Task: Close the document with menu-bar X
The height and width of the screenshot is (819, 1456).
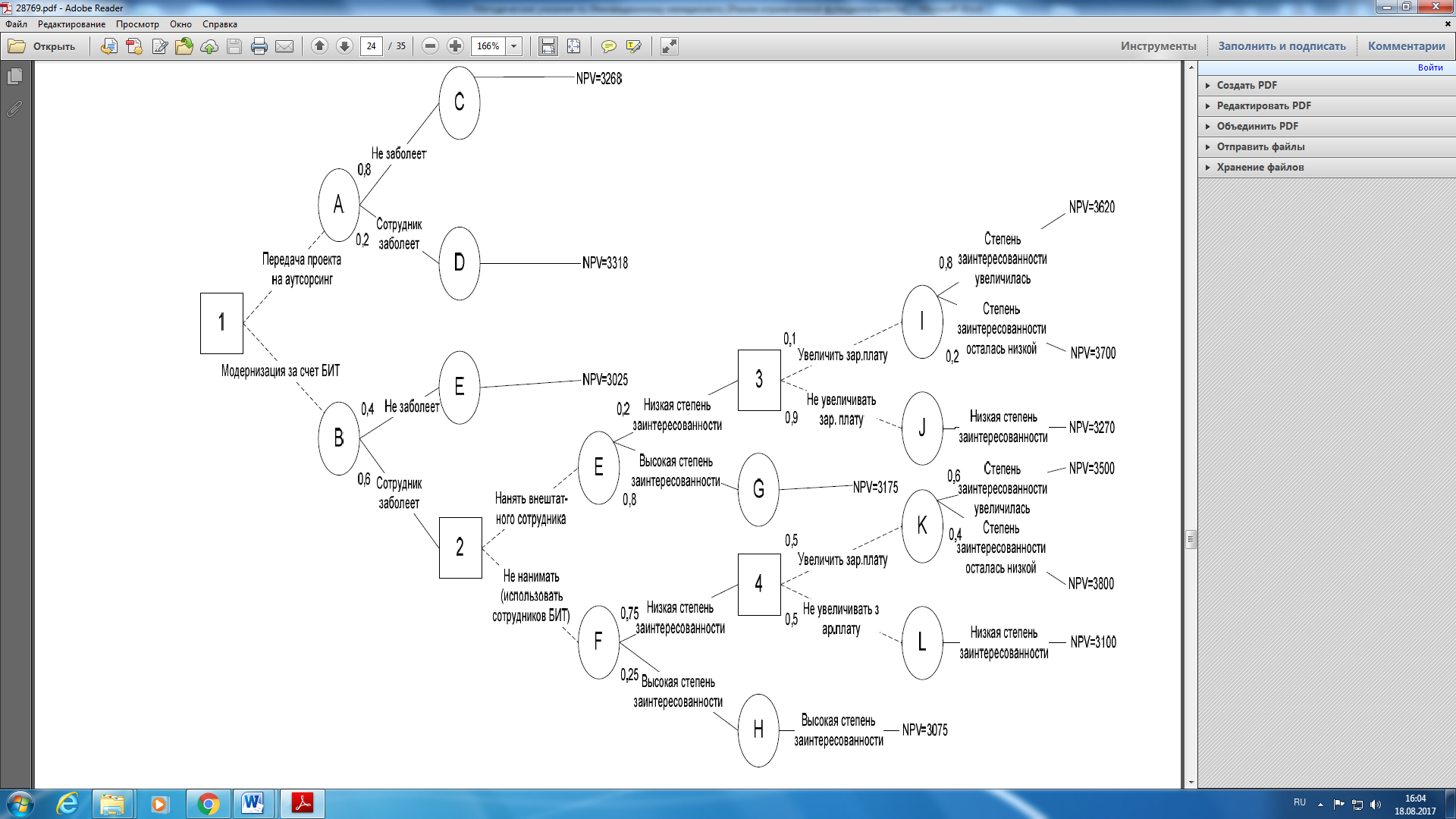Action: (x=1447, y=24)
